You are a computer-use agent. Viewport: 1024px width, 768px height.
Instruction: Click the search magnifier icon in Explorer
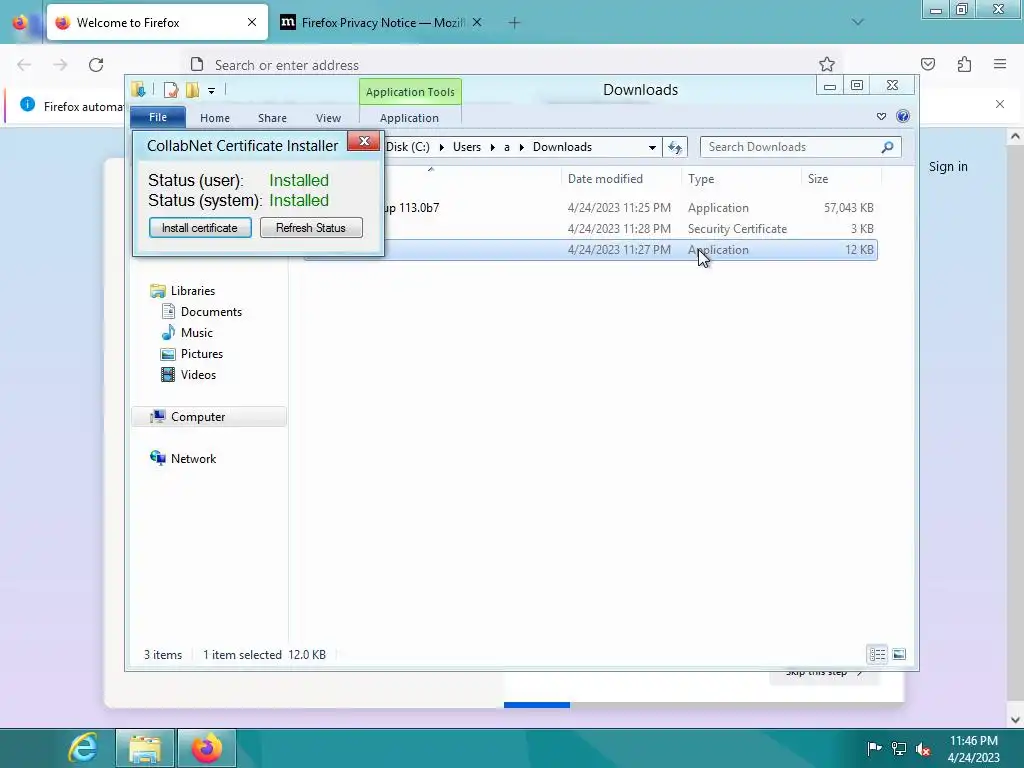click(887, 147)
